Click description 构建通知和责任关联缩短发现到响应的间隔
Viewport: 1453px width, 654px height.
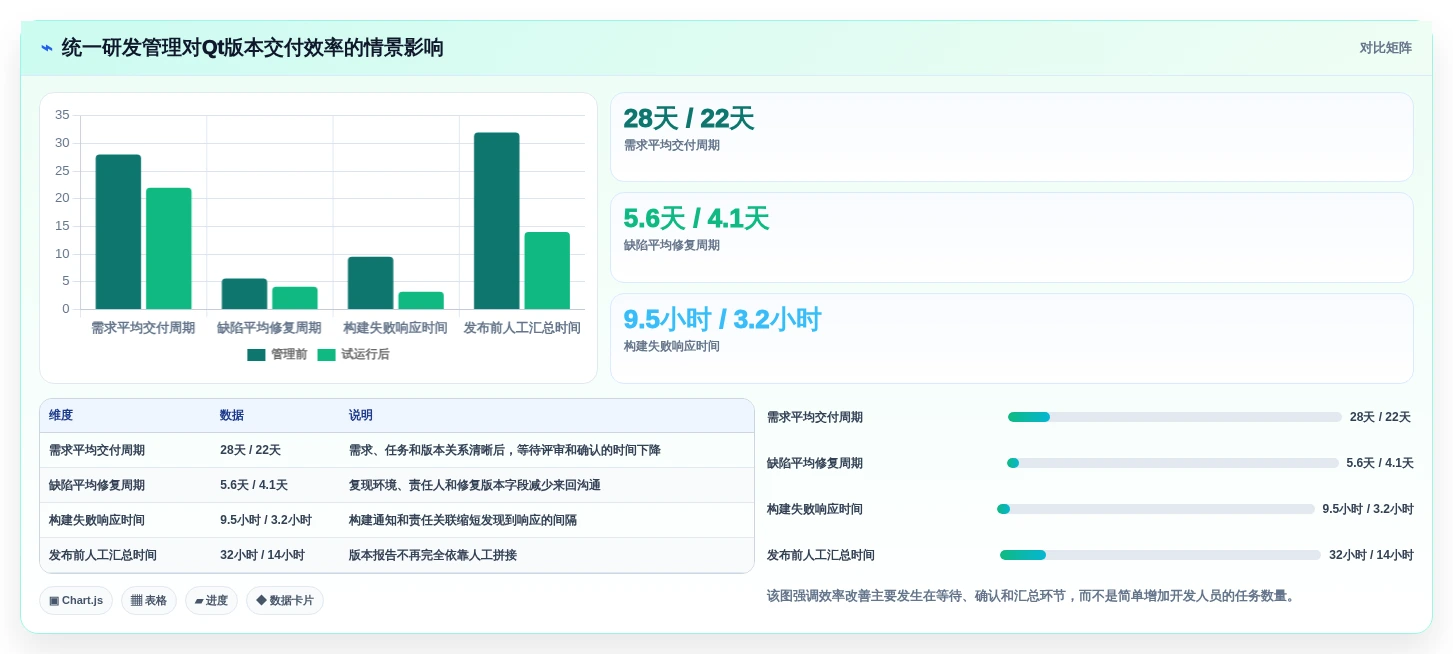tap(463, 520)
